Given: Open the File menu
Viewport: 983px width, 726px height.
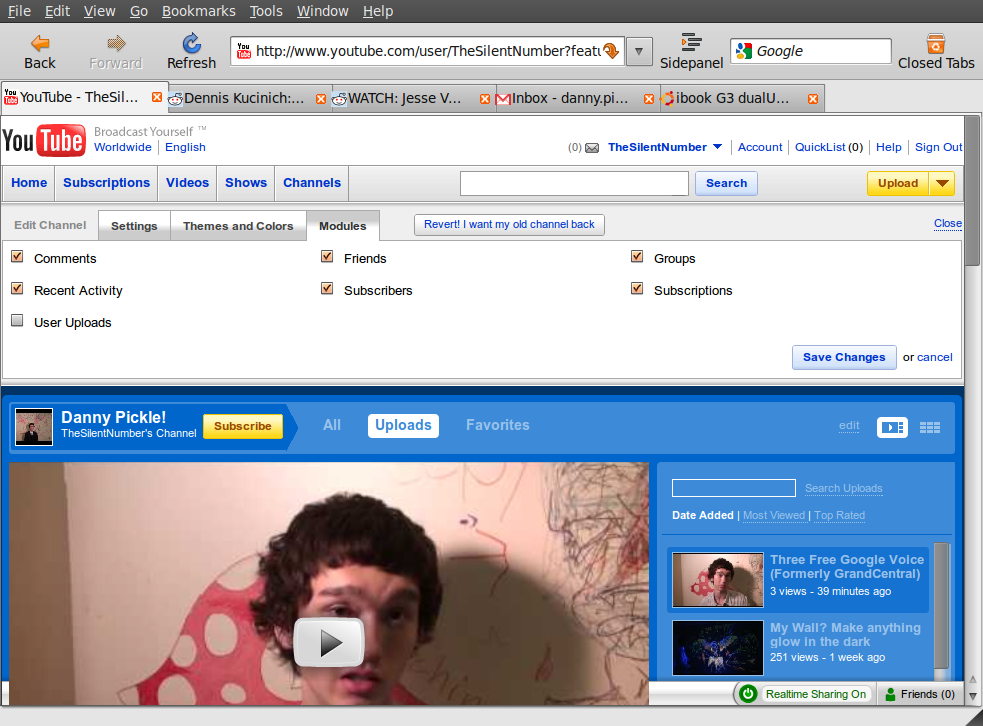Looking at the screenshot, I should coord(19,11).
